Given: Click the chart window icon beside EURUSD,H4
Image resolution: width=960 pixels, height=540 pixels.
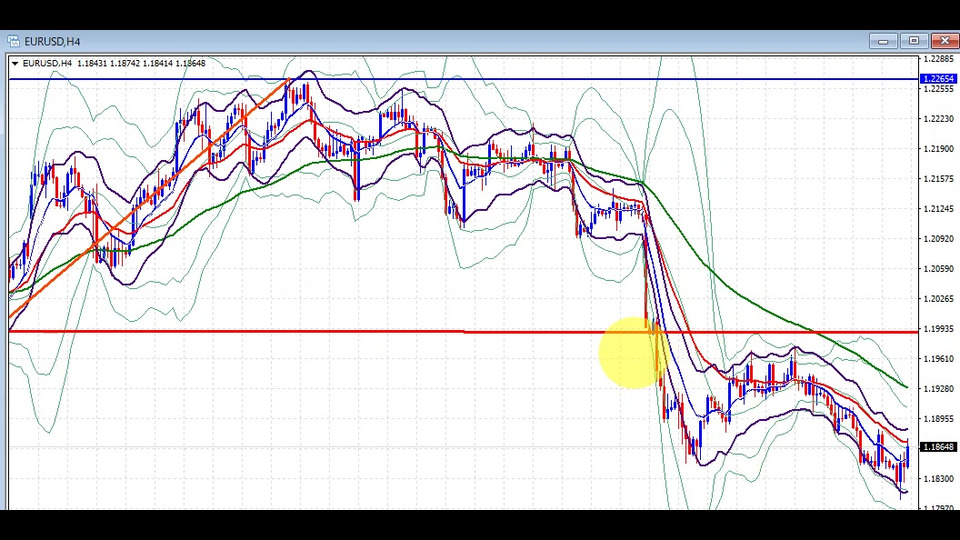Looking at the screenshot, I should coord(13,42).
